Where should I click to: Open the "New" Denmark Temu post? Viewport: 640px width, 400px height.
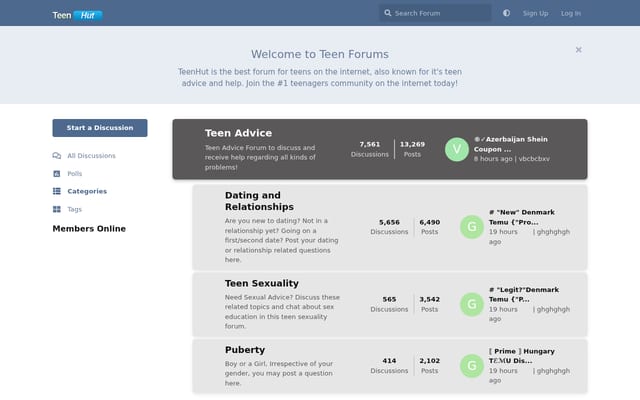(x=522, y=217)
